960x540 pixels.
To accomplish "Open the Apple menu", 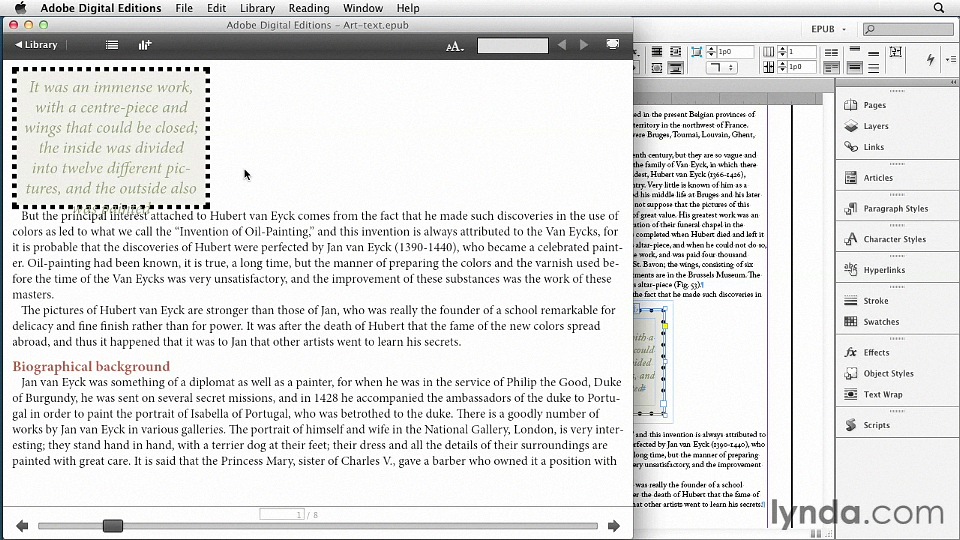I will point(20,8).
